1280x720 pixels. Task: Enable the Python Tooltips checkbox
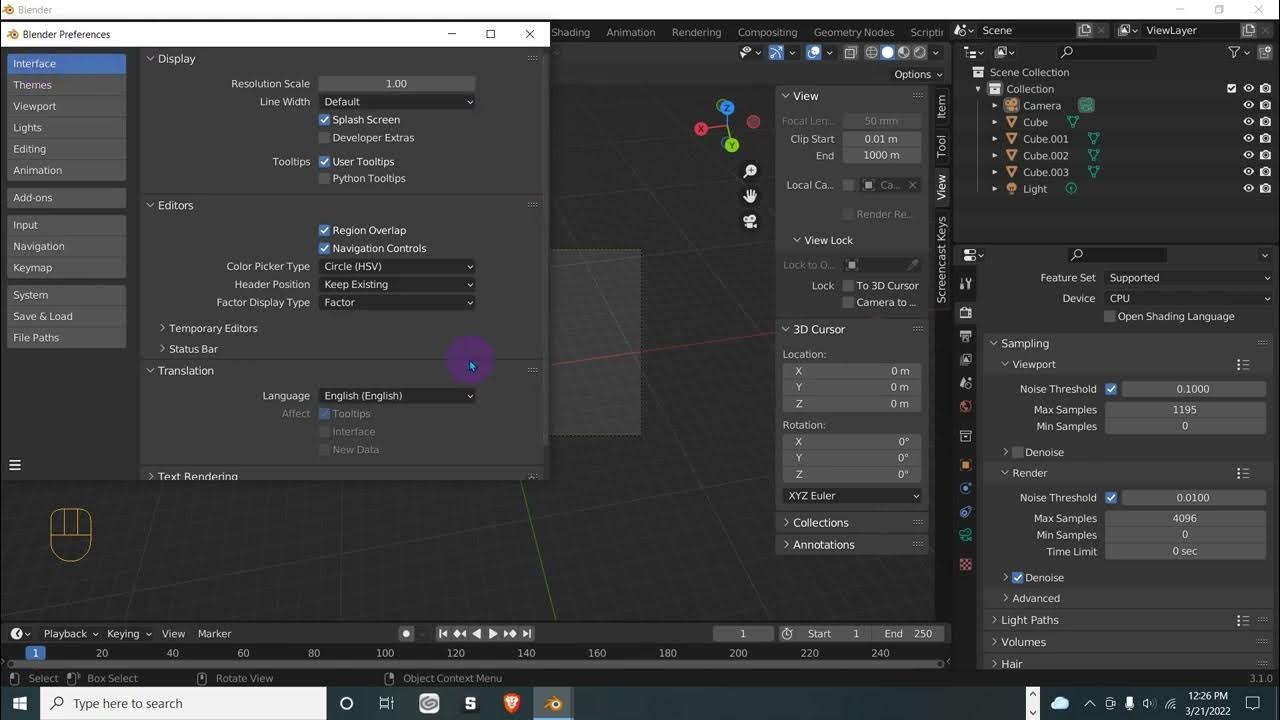tap(324, 179)
